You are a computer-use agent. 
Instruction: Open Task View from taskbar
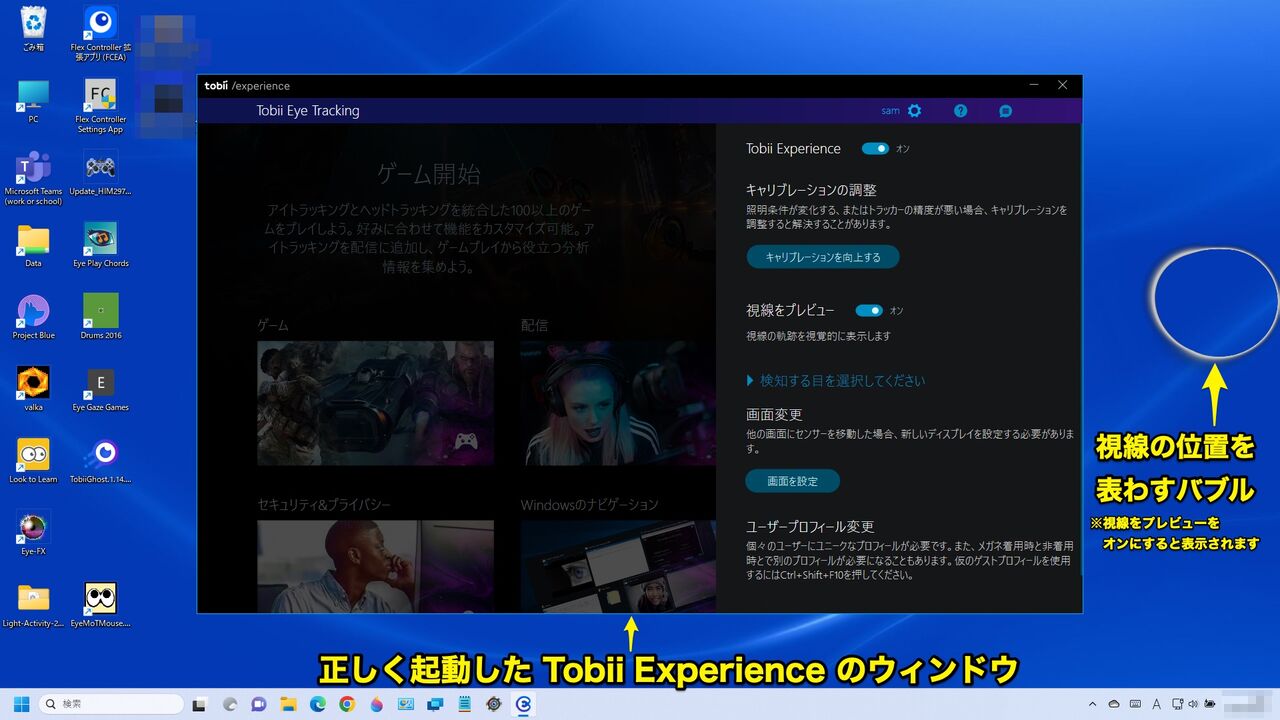tap(199, 704)
